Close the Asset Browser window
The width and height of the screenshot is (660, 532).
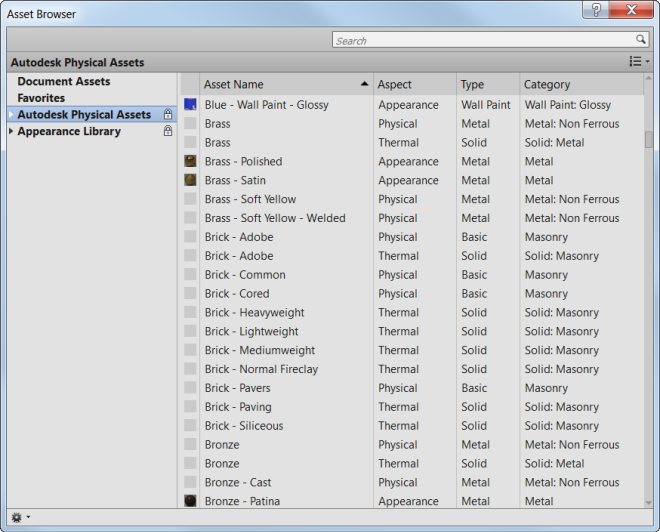[631, 10]
